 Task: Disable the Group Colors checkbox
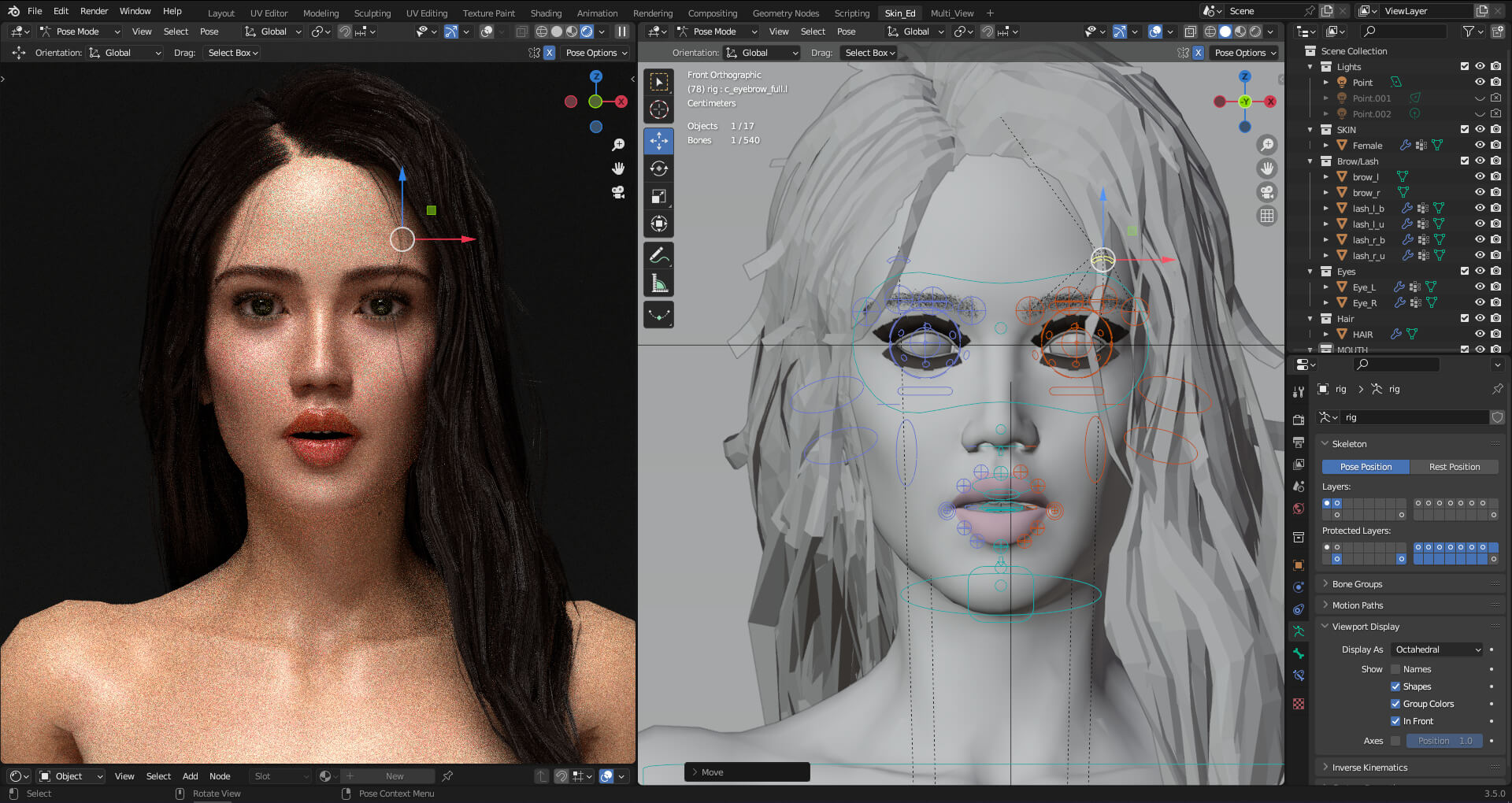(x=1395, y=705)
